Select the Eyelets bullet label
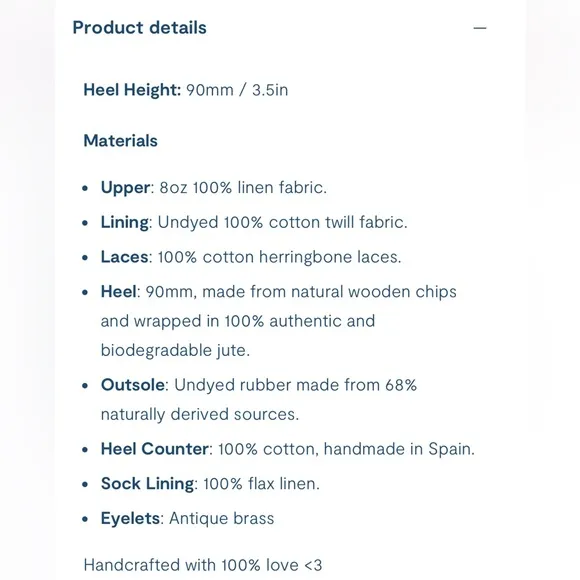580x580 pixels. (x=130, y=519)
